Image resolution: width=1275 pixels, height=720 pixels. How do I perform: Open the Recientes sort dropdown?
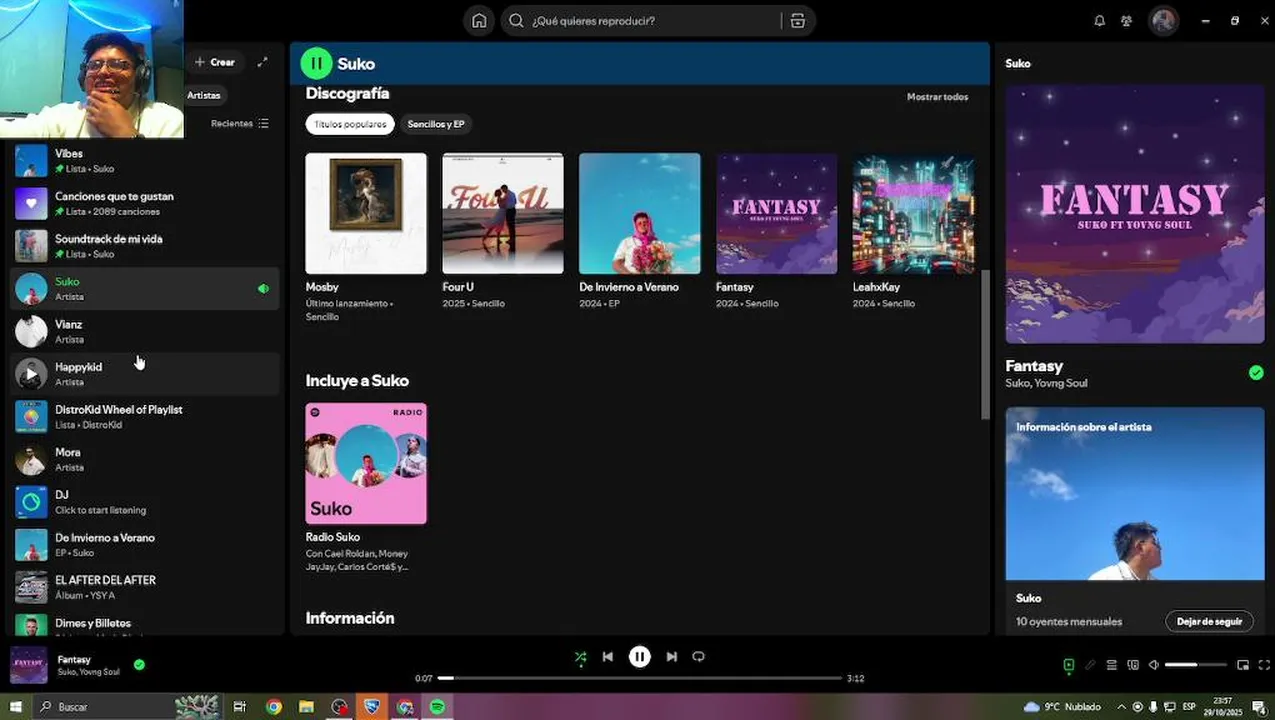pos(240,123)
